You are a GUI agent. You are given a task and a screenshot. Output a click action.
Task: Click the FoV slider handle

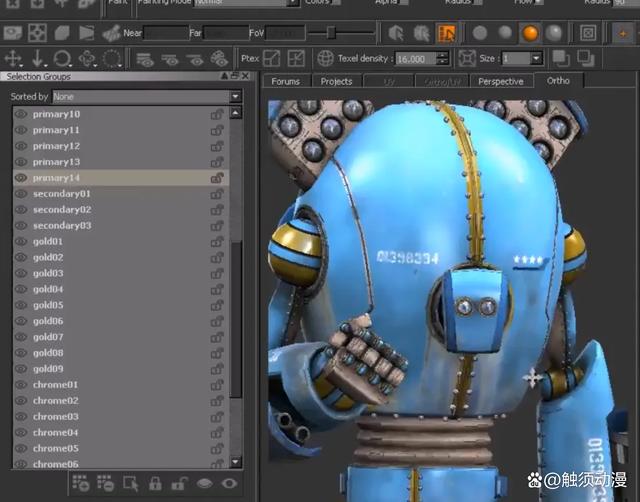pyautogui.click(x=331, y=33)
